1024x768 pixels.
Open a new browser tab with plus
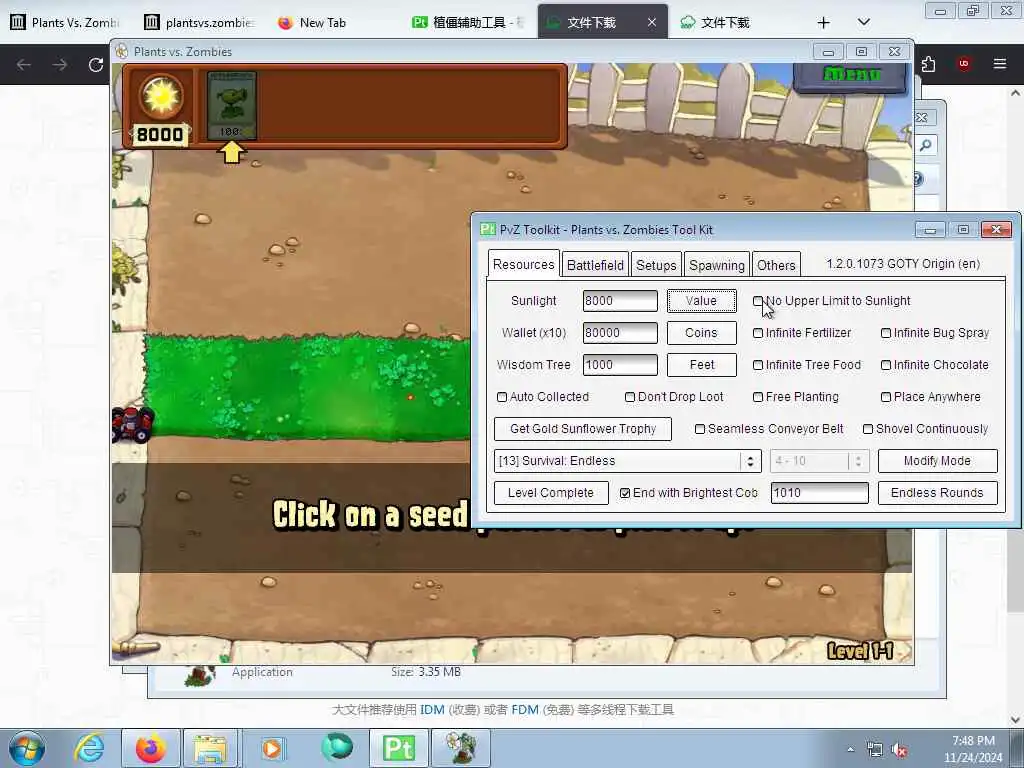pyautogui.click(x=824, y=23)
